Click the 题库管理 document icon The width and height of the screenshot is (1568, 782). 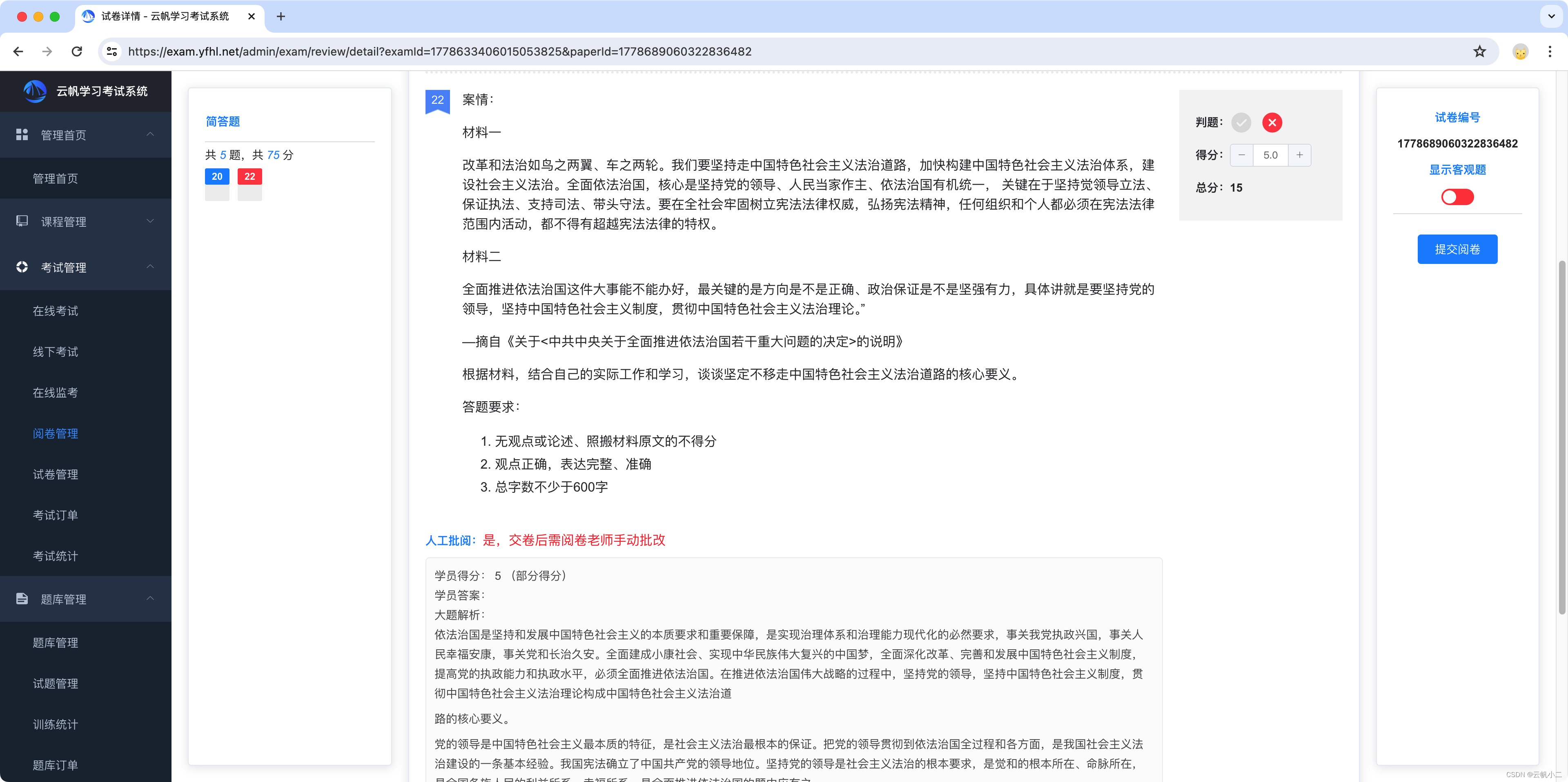tap(22, 599)
